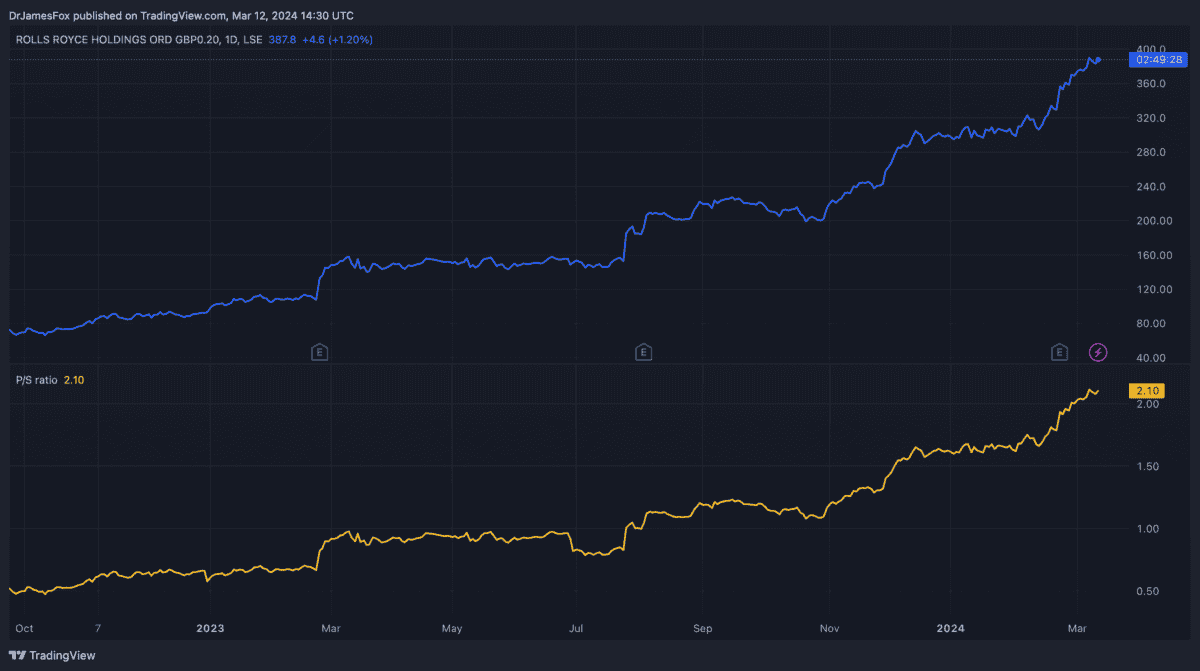Click the 387.8 last price in legend
Viewport: 1200px width, 671px height.
coord(283,40)
